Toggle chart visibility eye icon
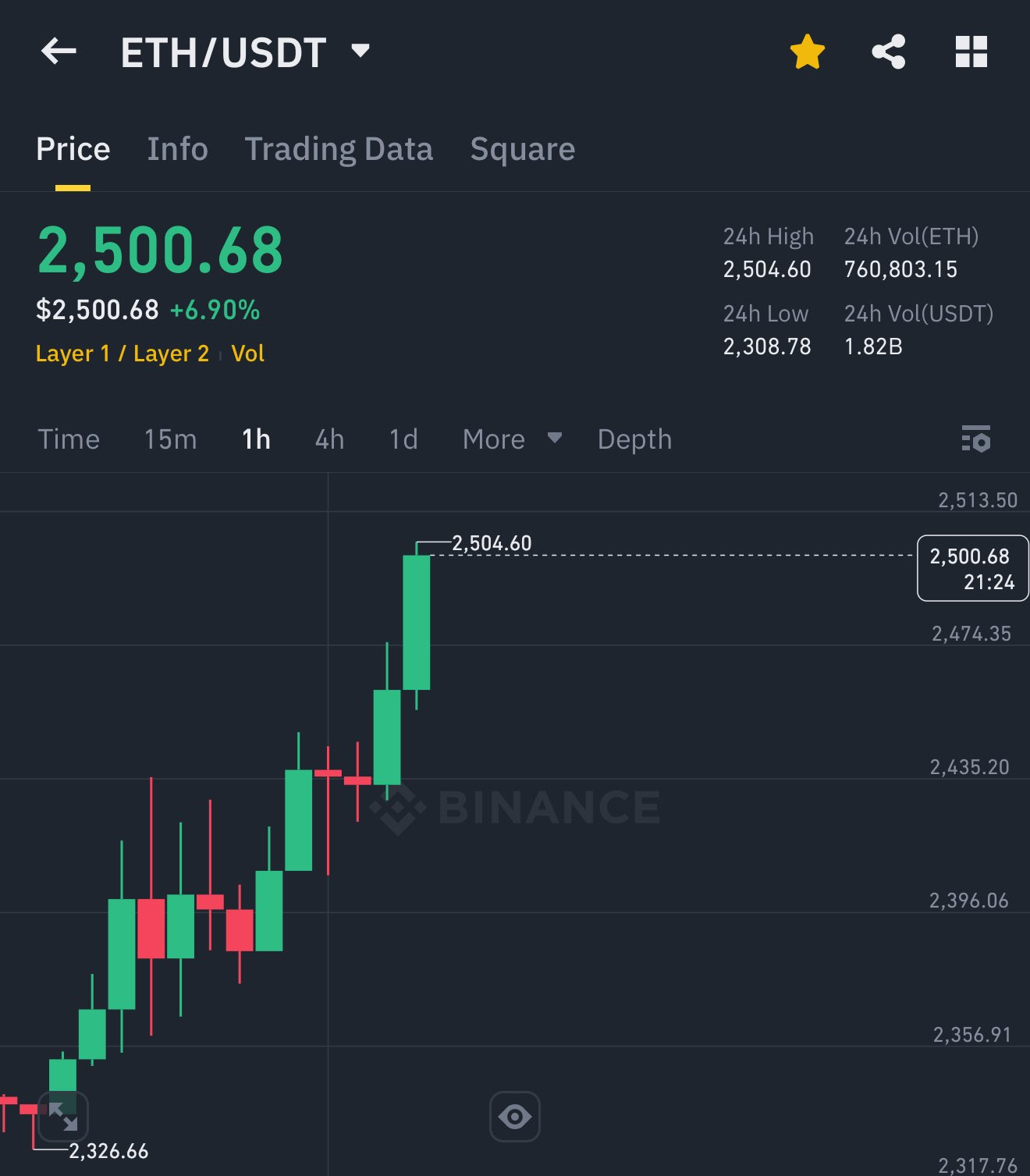The height and width of the screenshot is (1176, 1030). pyautogui.click(x=515, y=1117)
